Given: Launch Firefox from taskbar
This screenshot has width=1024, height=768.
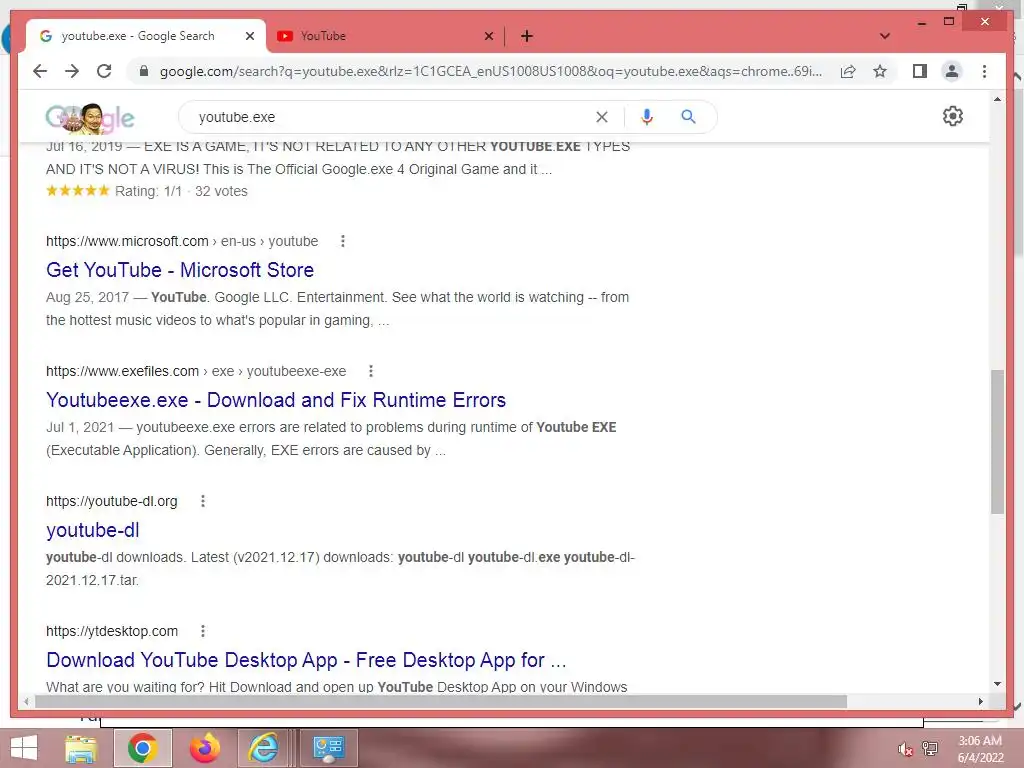Looking at the screenshot, I should click(x=204, y=748).
